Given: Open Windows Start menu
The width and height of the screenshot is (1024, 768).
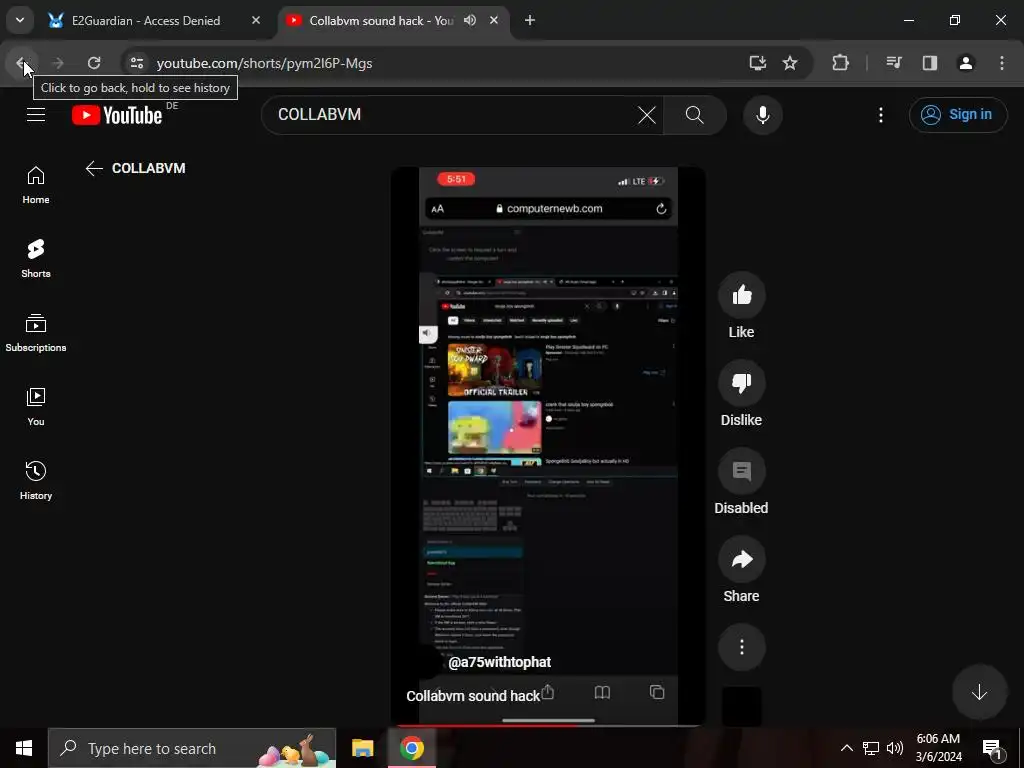Looking at the screenshot, I should [24, 748].
